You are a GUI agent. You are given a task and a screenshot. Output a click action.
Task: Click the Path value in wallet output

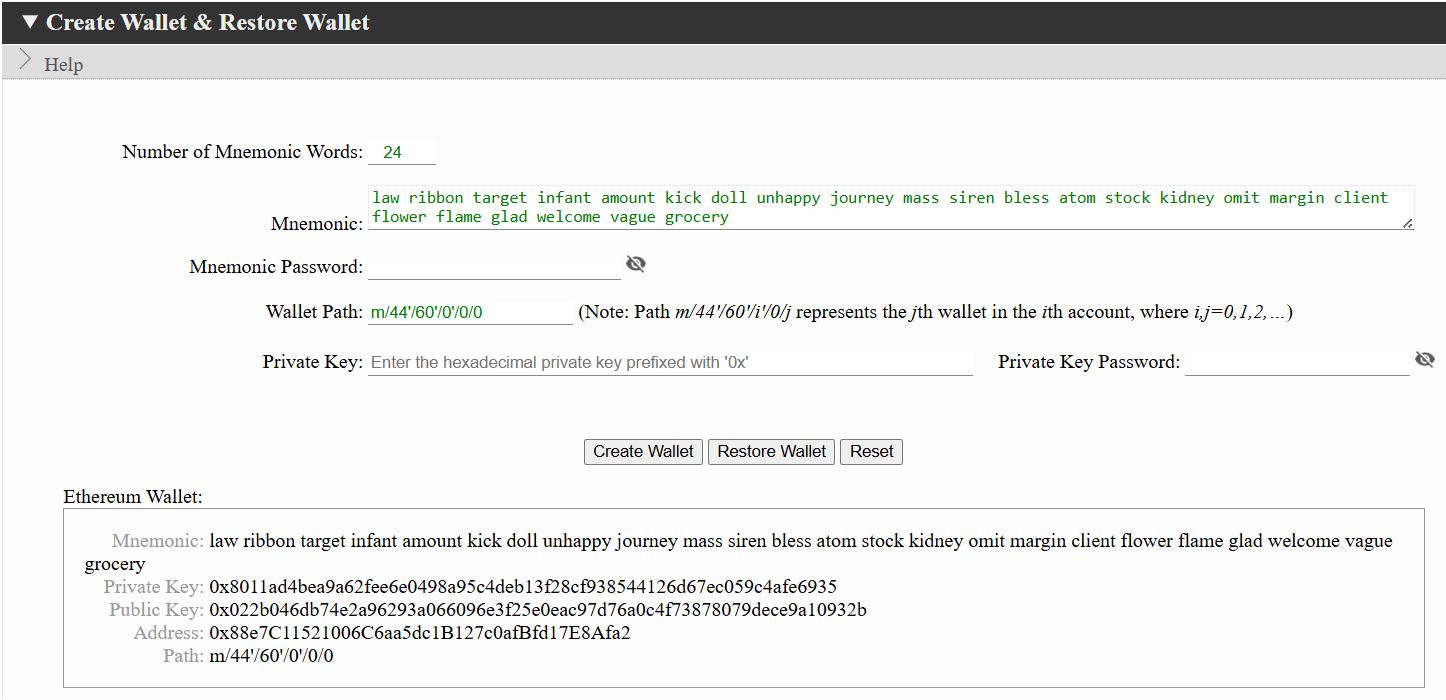click(271, 656)
